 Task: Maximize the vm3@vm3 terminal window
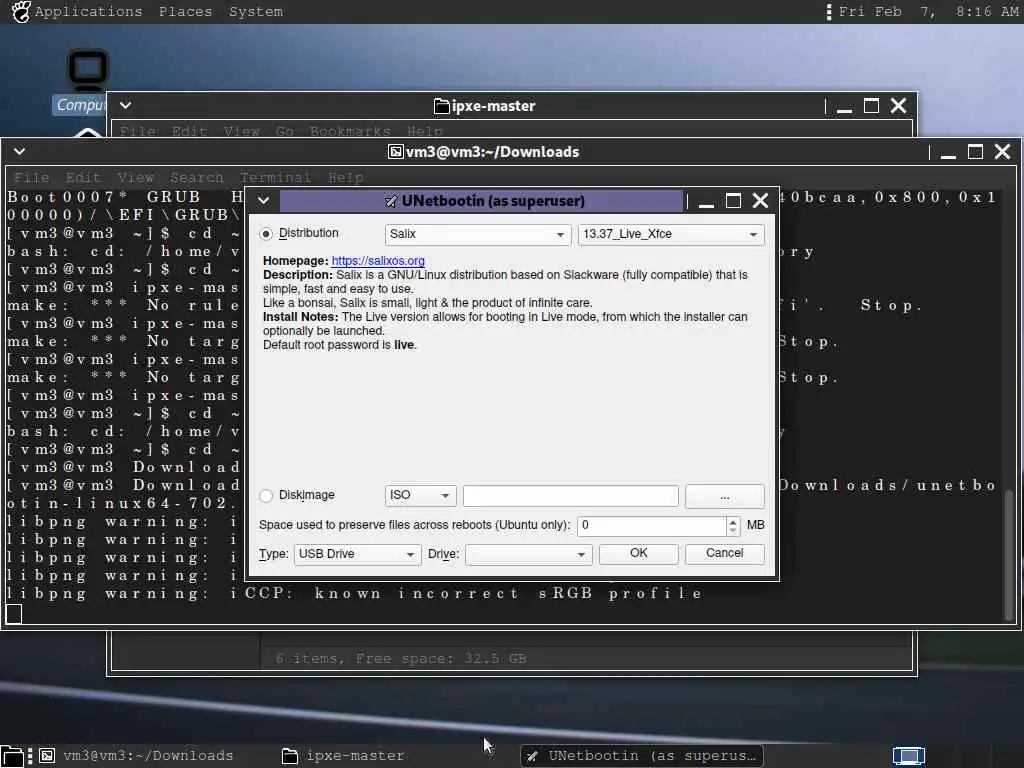(x=975, y=152)
